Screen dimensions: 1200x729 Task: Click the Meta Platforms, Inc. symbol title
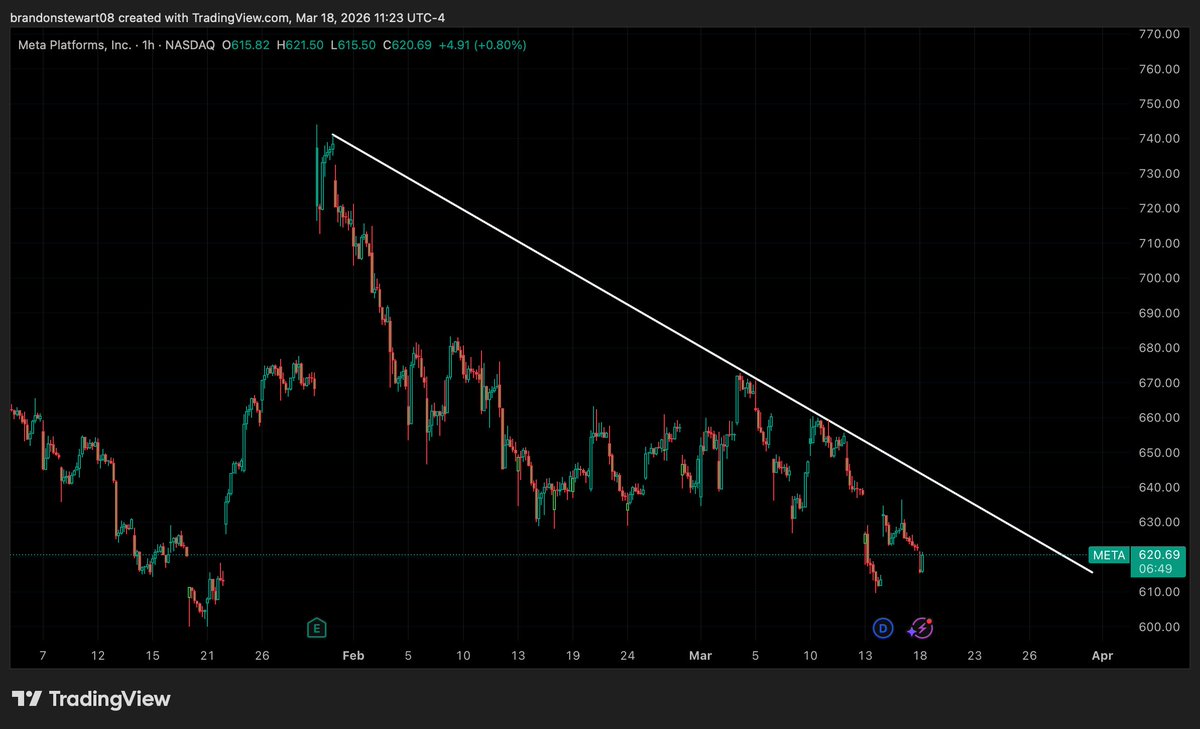coord(75,45)
